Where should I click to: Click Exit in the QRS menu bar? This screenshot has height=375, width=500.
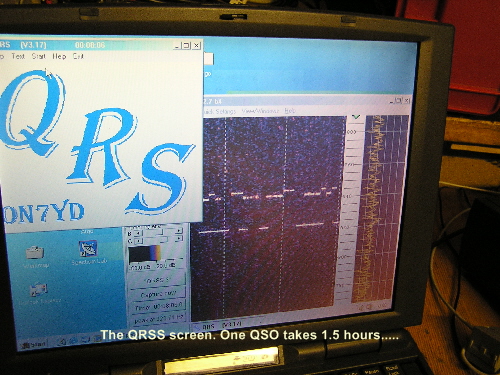[x=78, y=56]
